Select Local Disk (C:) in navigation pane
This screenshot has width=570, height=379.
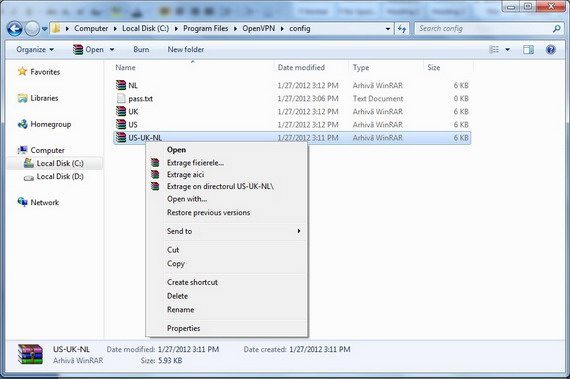click(60, 164)
